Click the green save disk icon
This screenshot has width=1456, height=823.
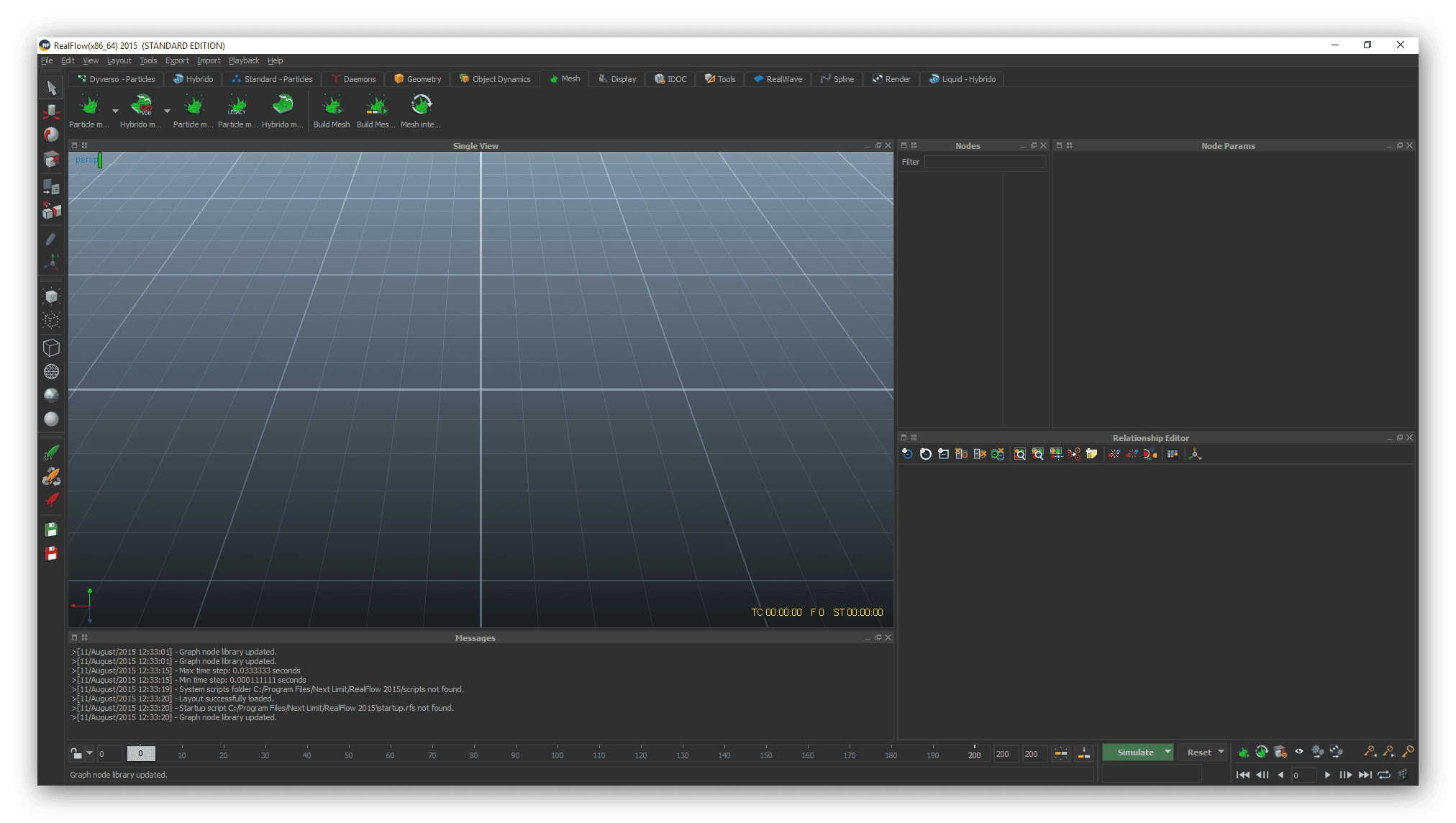coord(51,529)
